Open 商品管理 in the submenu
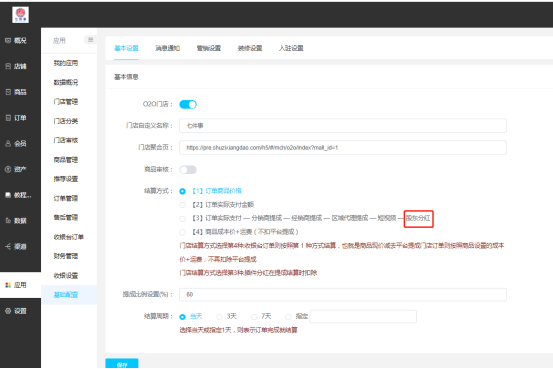 pyautogui.click(x=66, y=160)
